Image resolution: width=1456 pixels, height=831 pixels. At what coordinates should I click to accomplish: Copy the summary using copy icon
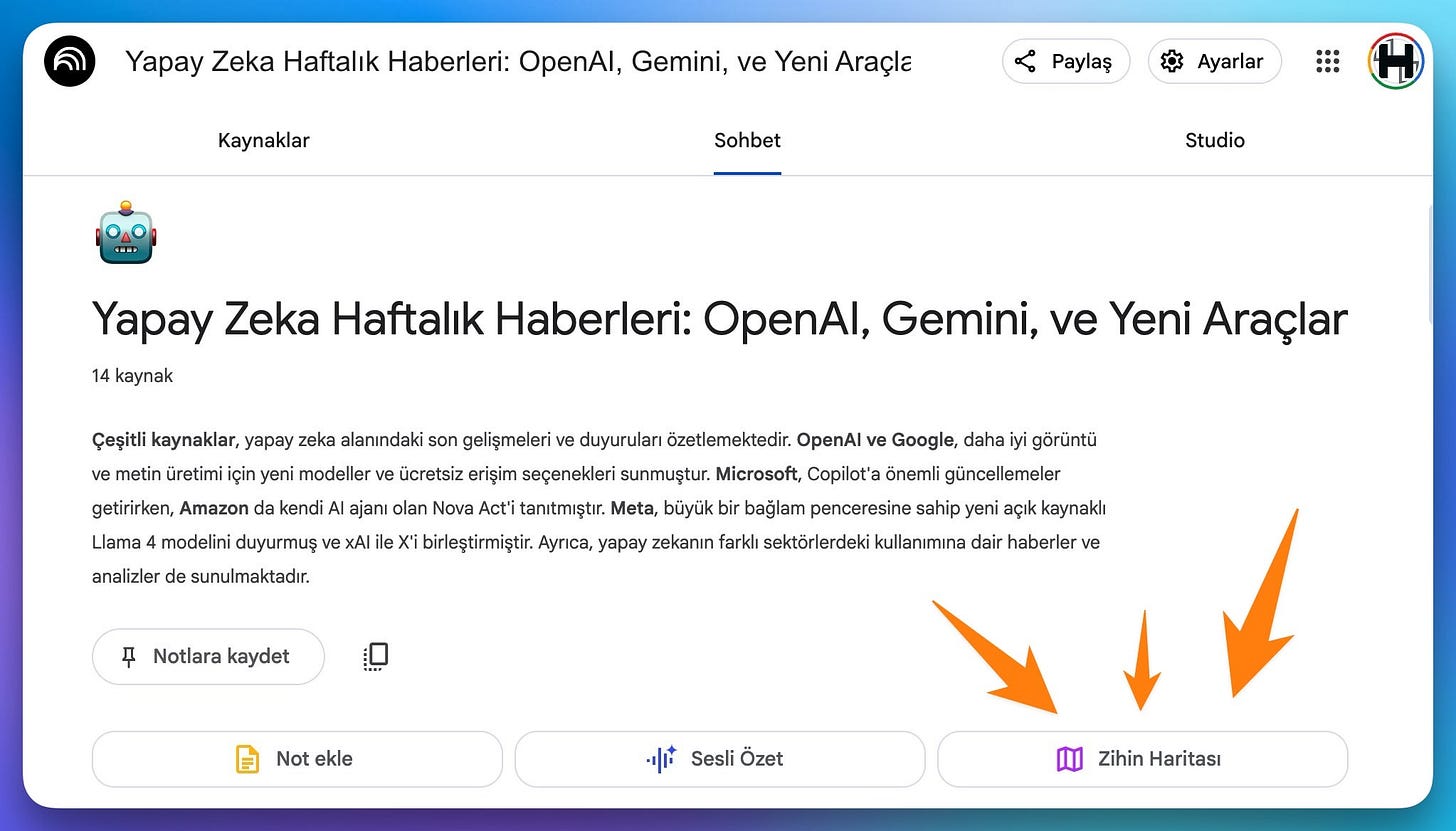click(375, 656)
